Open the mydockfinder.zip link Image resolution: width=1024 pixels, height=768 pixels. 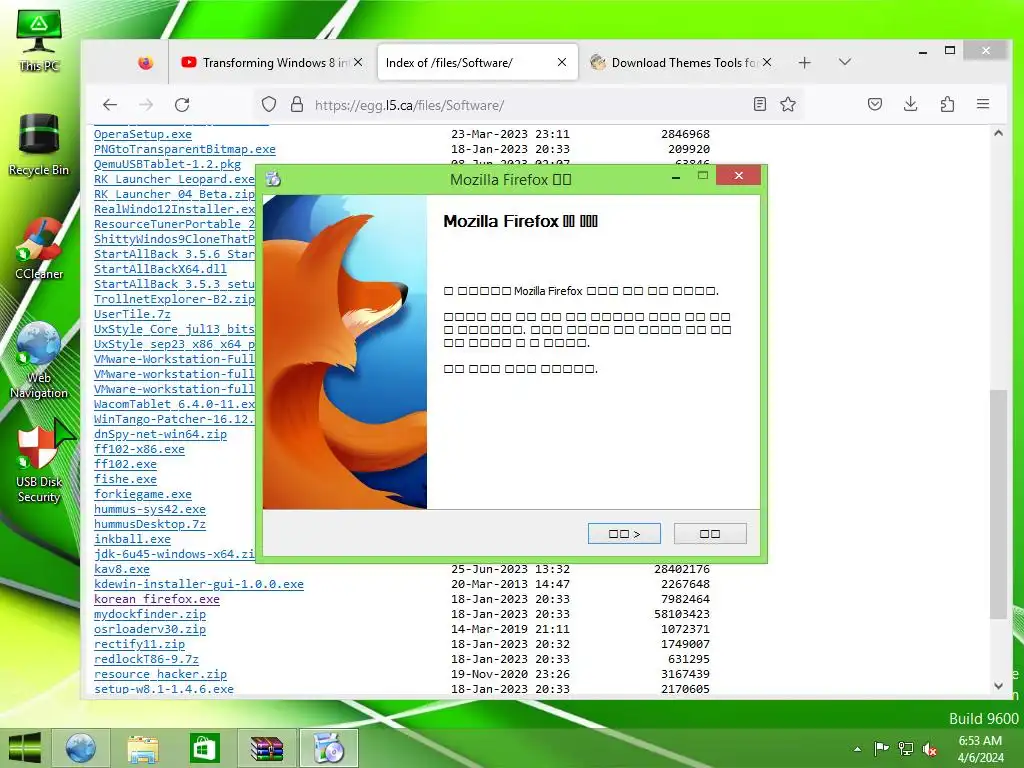(x=150, y=615)
